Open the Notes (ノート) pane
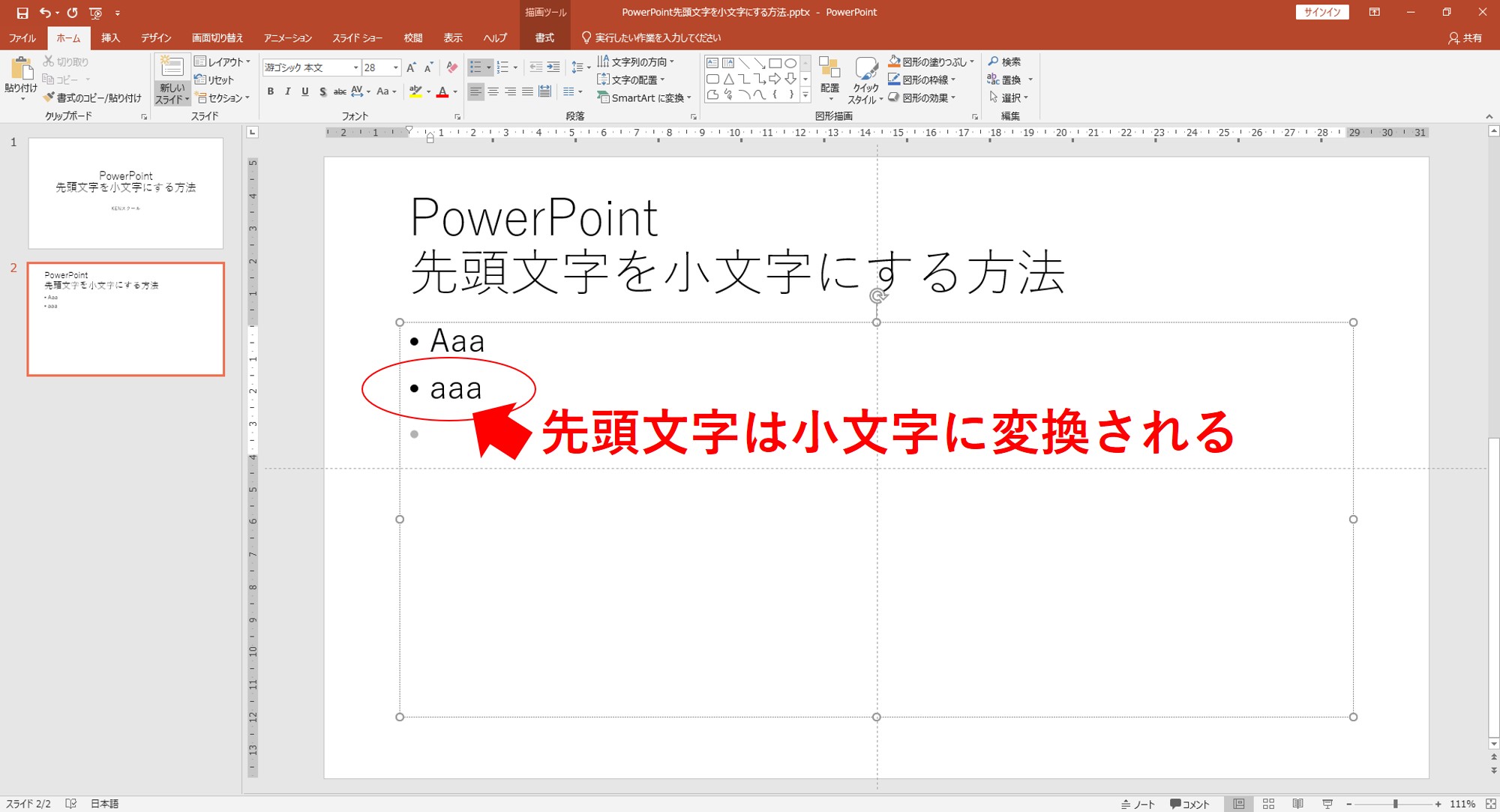 pyautogui.click(x=1138, y=804)
